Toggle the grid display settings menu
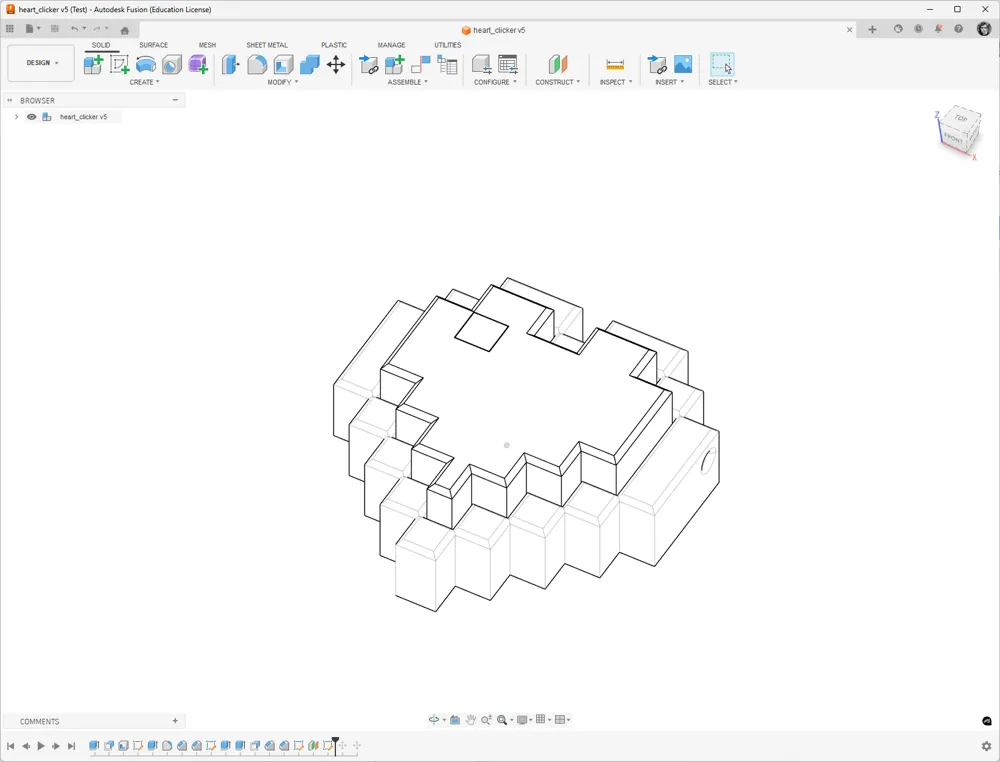The height and width of the screenshot is (762, 1000). click(x=541, y=719)
